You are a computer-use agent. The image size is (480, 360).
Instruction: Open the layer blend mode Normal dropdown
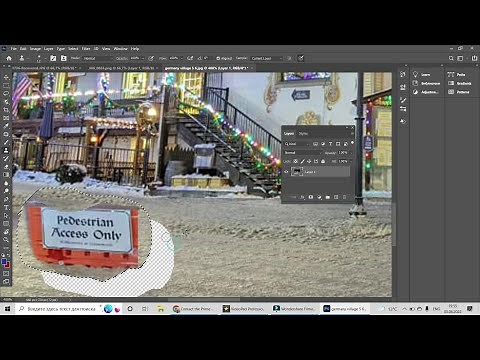coord(303,153)
